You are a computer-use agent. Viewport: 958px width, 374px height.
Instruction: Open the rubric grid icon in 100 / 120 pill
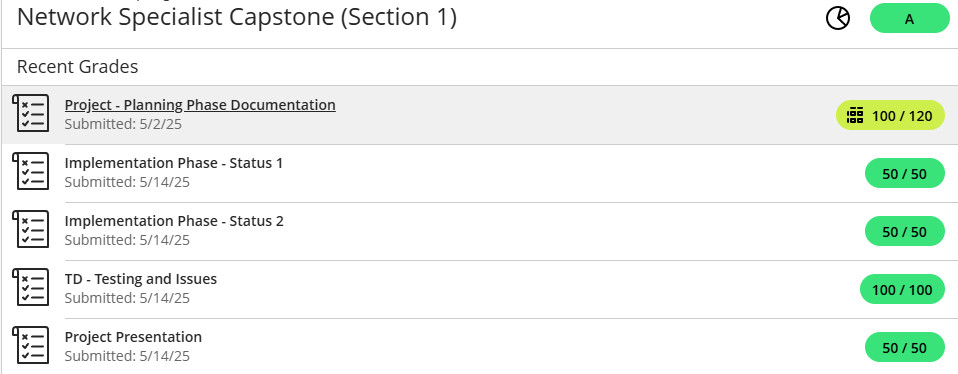855,116
